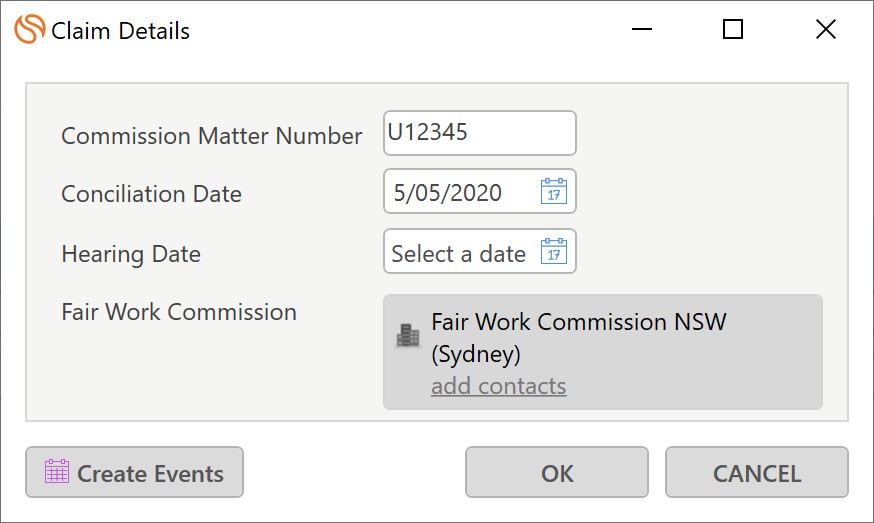Close the Claim Details dialog
Screen dimensions: 874x523
(826, 29)
